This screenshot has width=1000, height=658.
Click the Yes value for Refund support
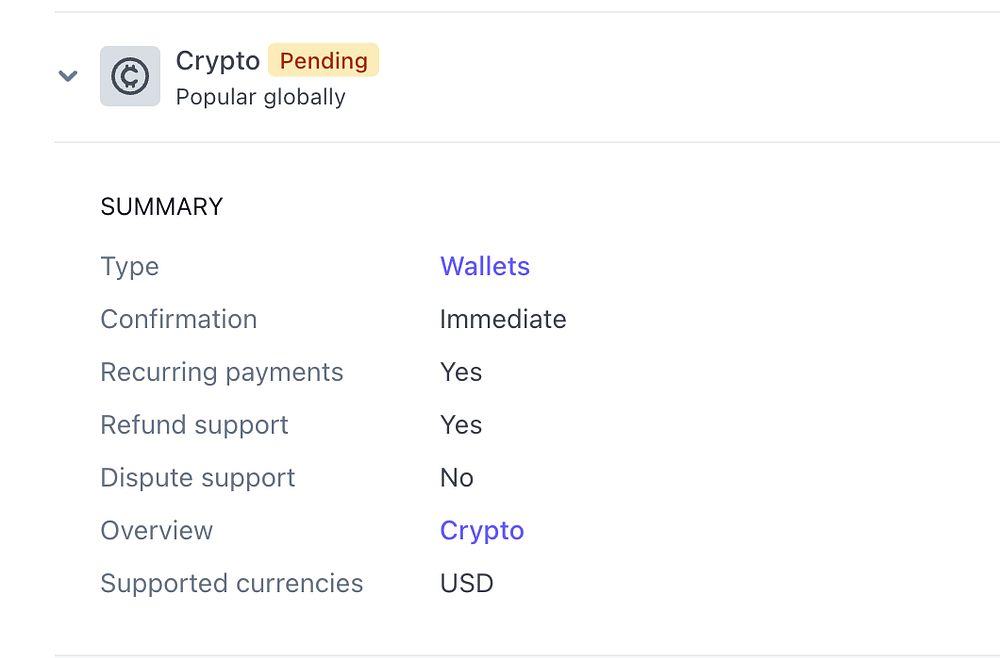pos(461,425)
